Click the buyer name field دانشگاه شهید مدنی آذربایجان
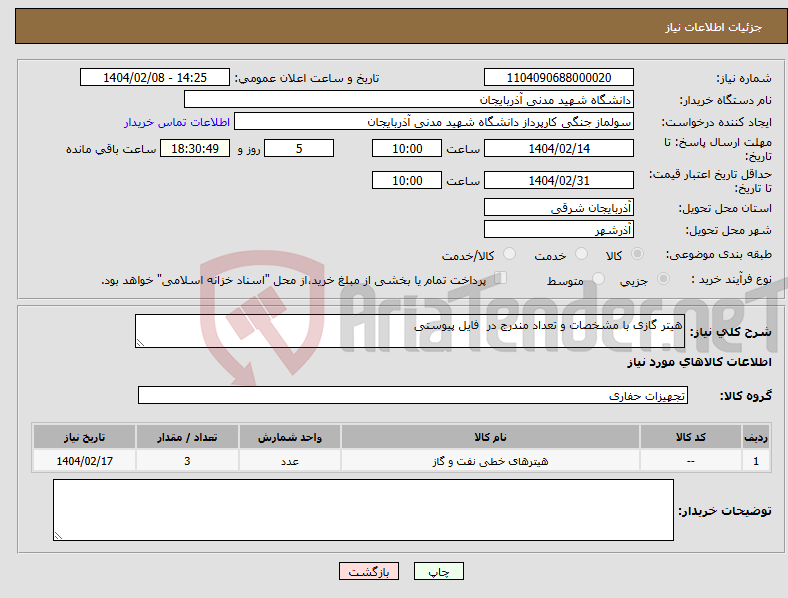The width and height of the screenshot is (788, 598). pos(409,99)
